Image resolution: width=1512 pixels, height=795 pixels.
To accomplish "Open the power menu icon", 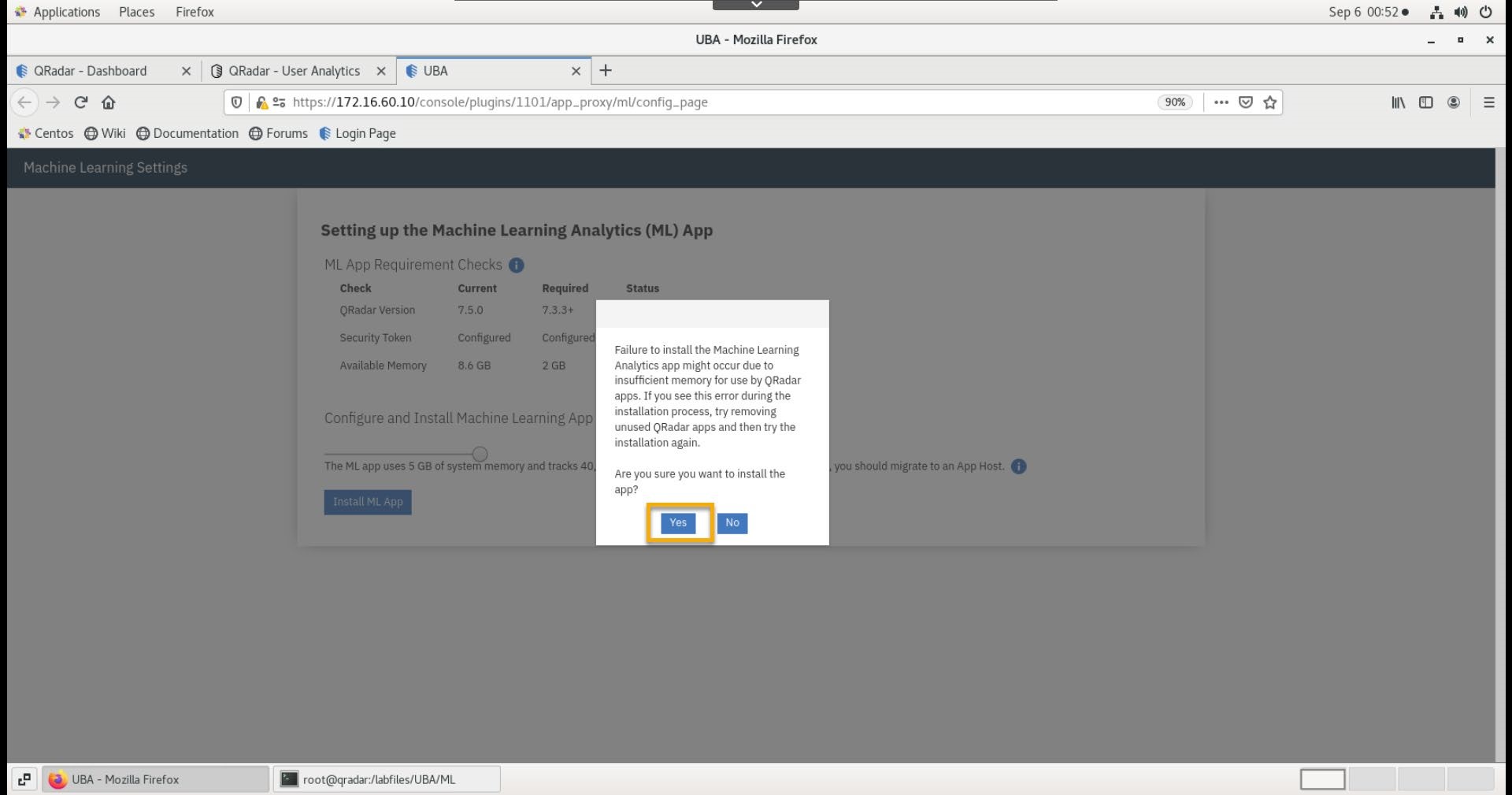I will (x=1486, y=12).
